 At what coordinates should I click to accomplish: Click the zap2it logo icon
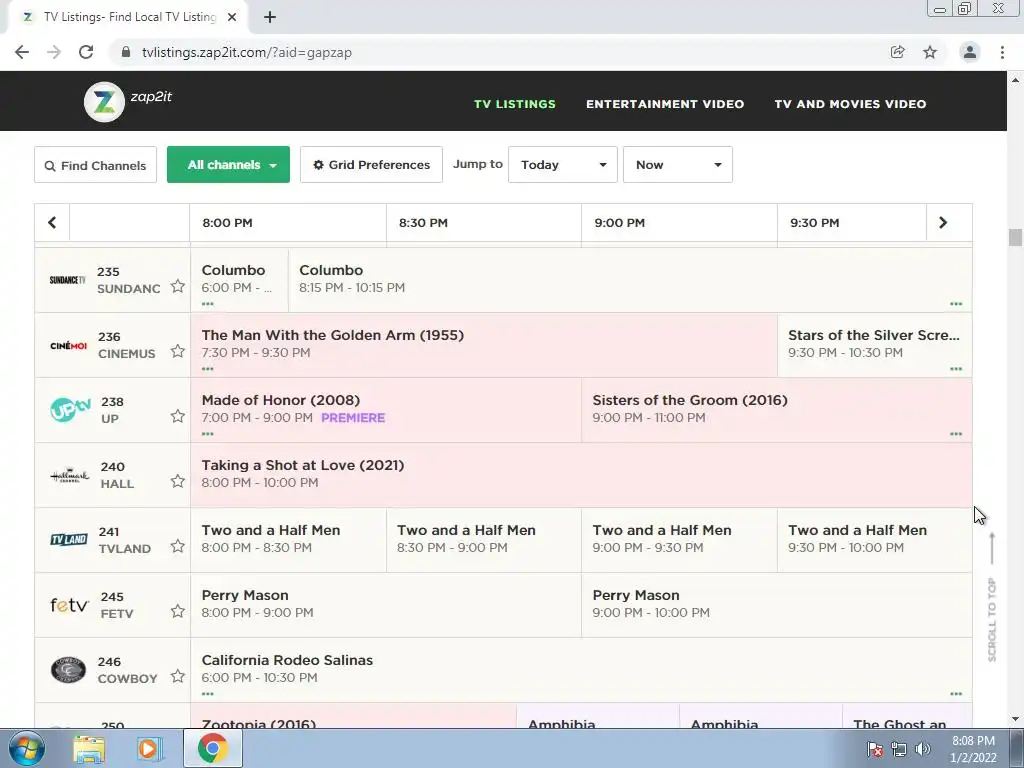[x=104, y=101]
